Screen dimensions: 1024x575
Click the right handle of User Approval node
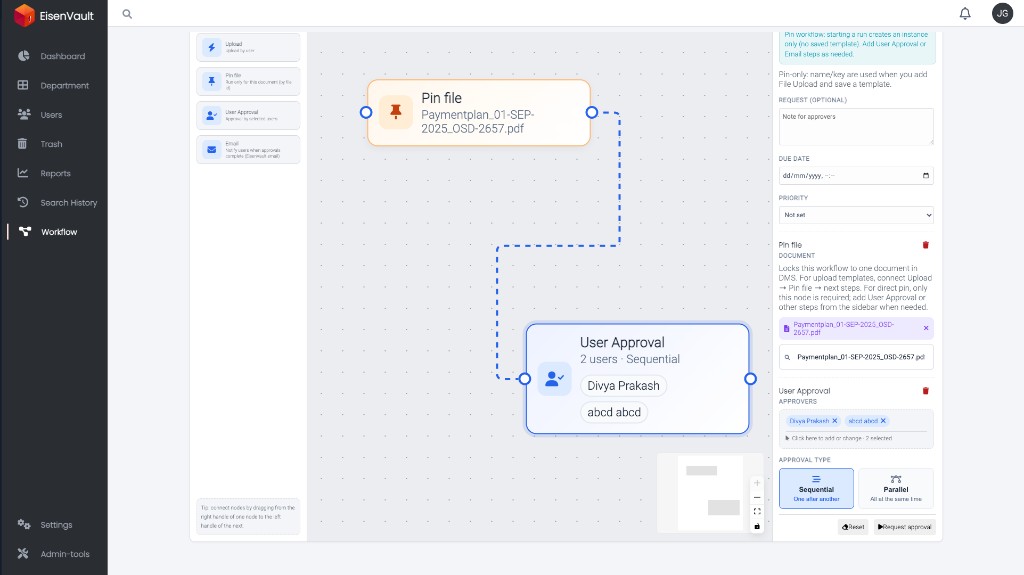point(750,378)
